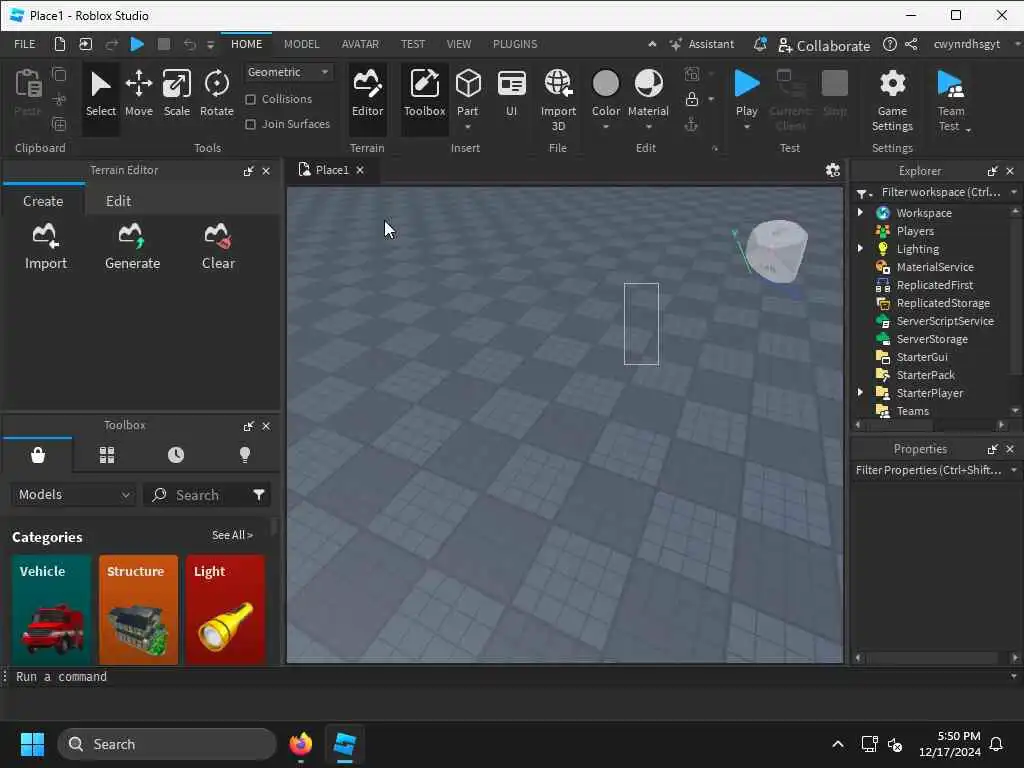
Task: Click the taskbar Search box
Action: coord(167,744)
